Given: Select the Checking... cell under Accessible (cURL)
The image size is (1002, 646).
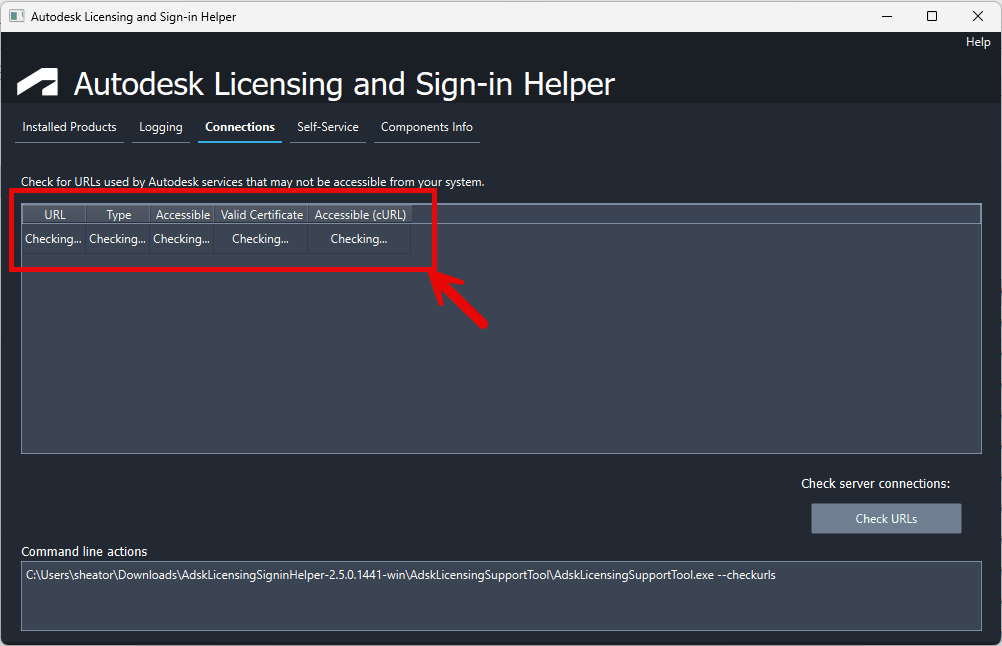Looking at the screenshot, I should tap(359, 239).
